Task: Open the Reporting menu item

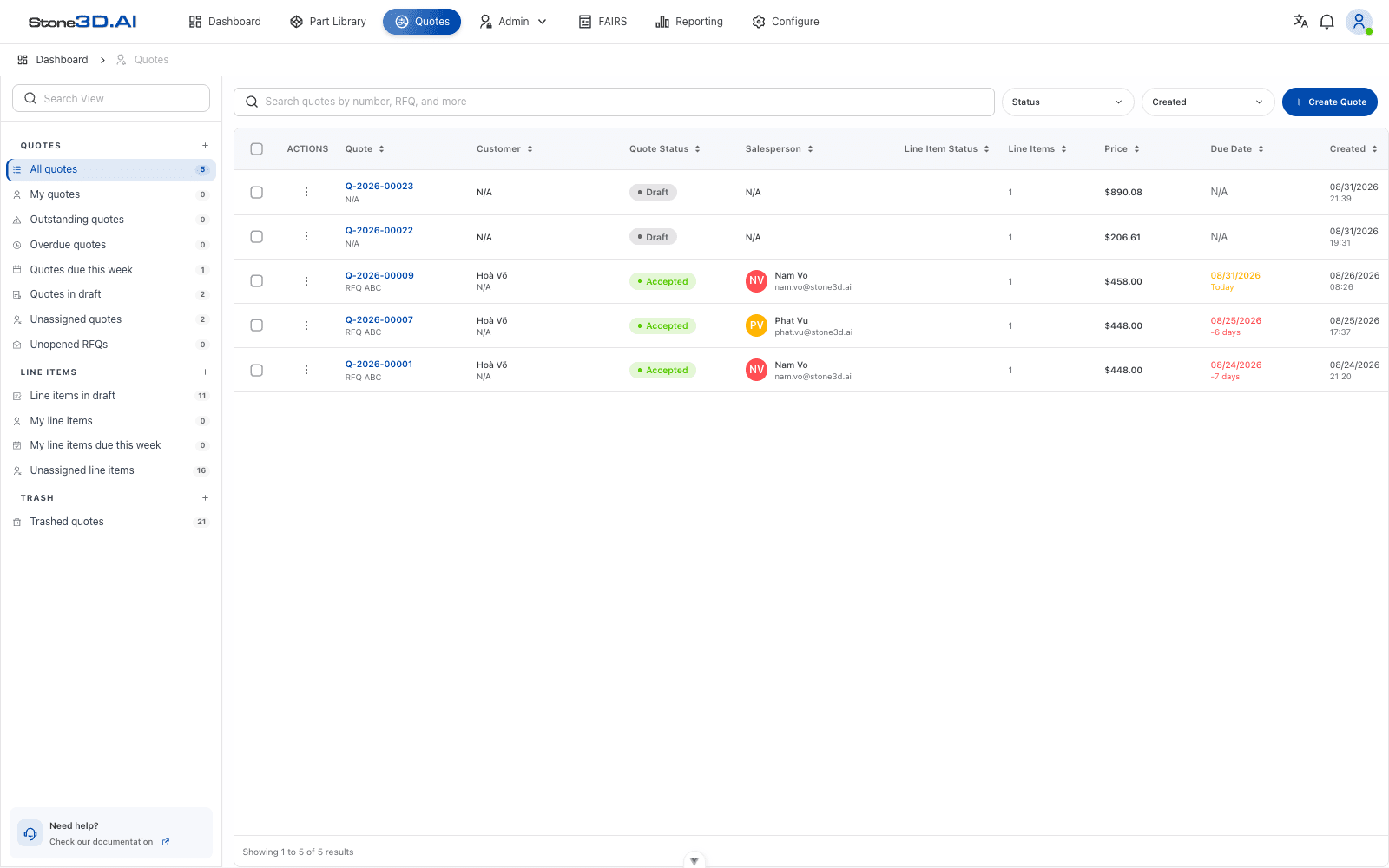Action: 689,22
